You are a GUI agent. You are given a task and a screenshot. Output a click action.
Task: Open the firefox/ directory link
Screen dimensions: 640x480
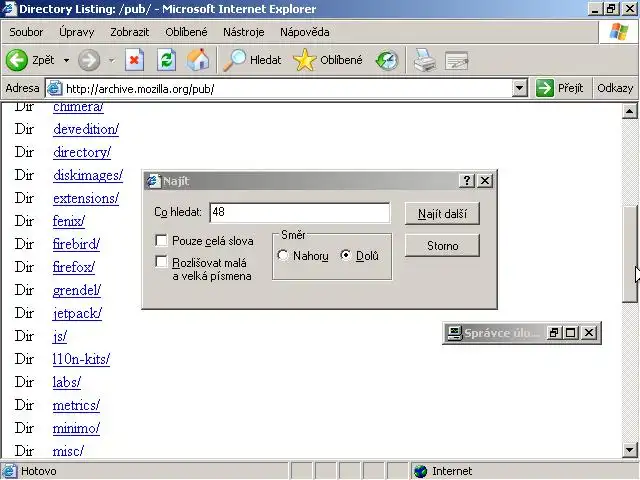[74, 267]
